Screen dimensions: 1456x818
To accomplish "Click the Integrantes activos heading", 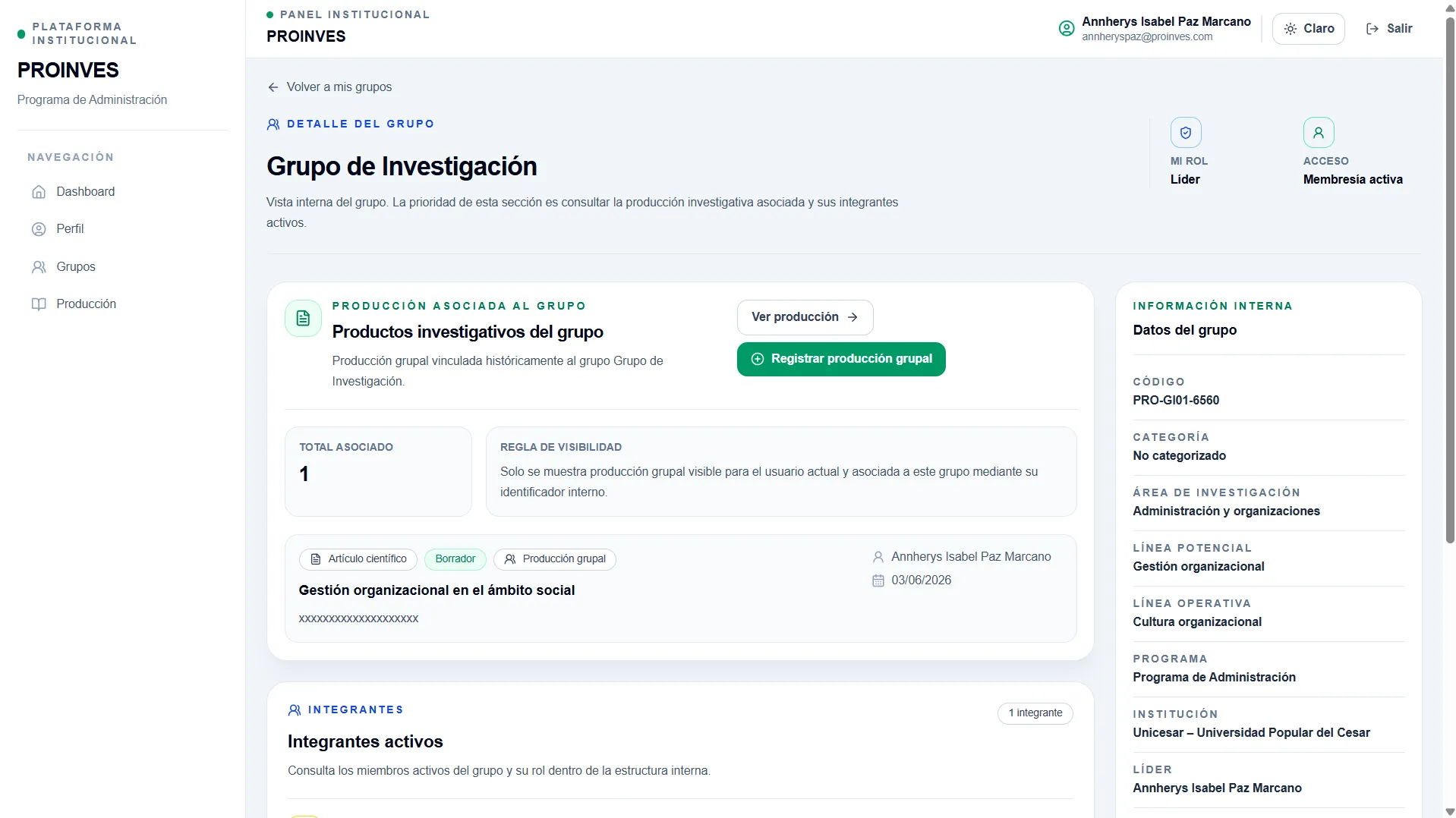I will click(x=365, y=742).
